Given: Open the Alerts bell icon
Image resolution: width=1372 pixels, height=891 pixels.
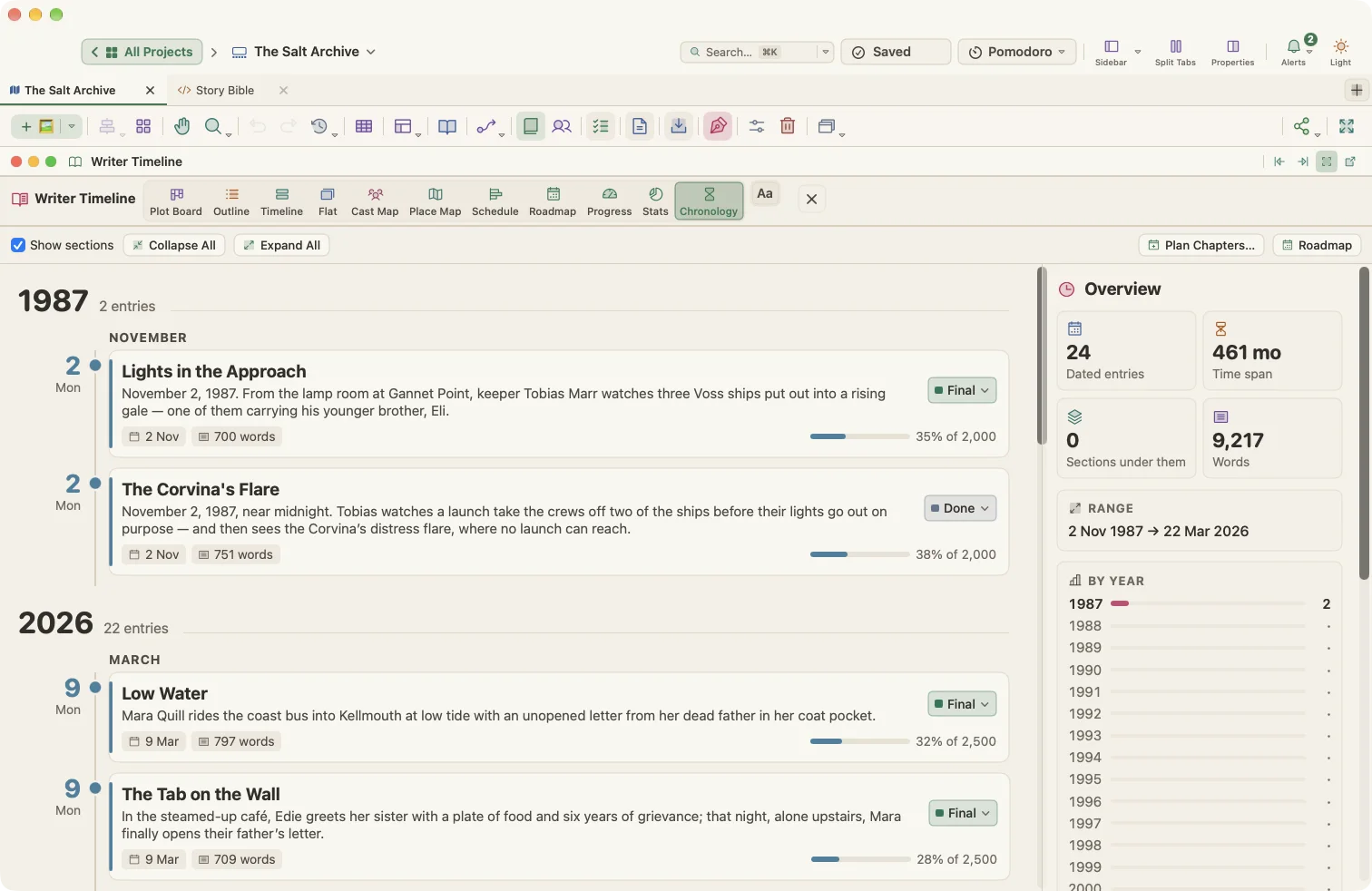Looking at the screenshot, I should click(1293, 51).
